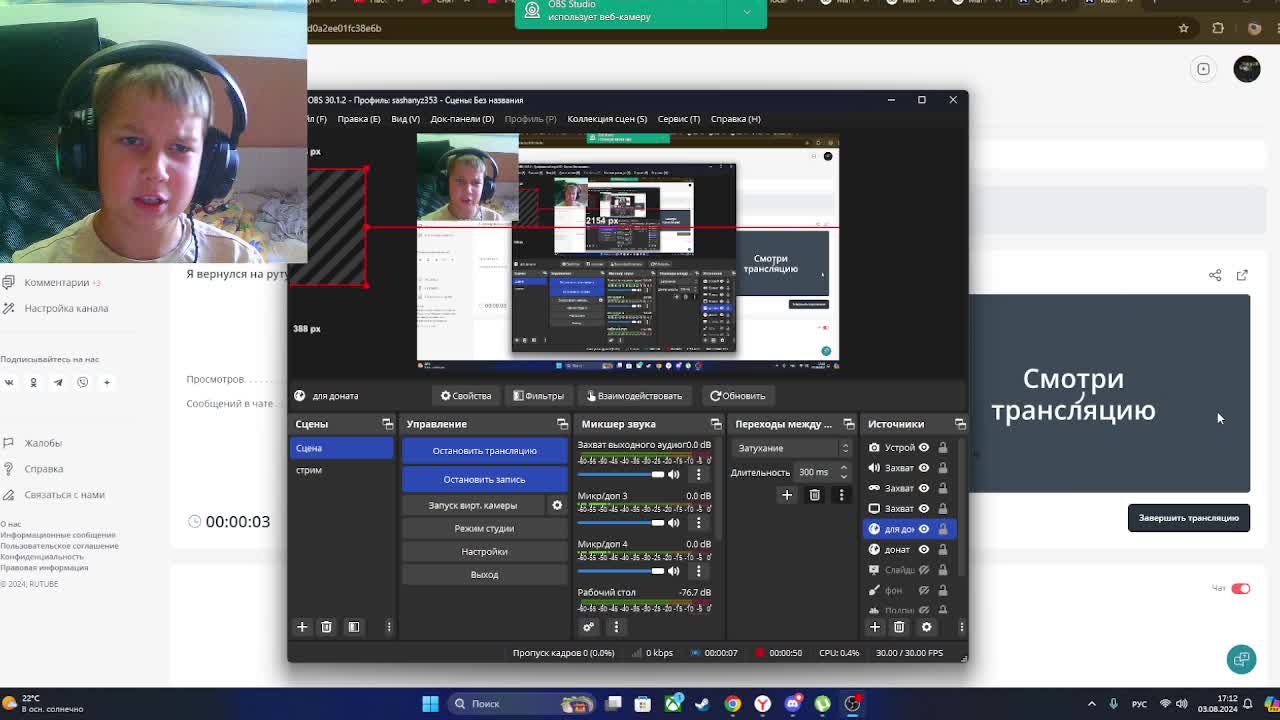Open Rutube support chat bubble icon
The image size is (1280, 720).
1242,659
